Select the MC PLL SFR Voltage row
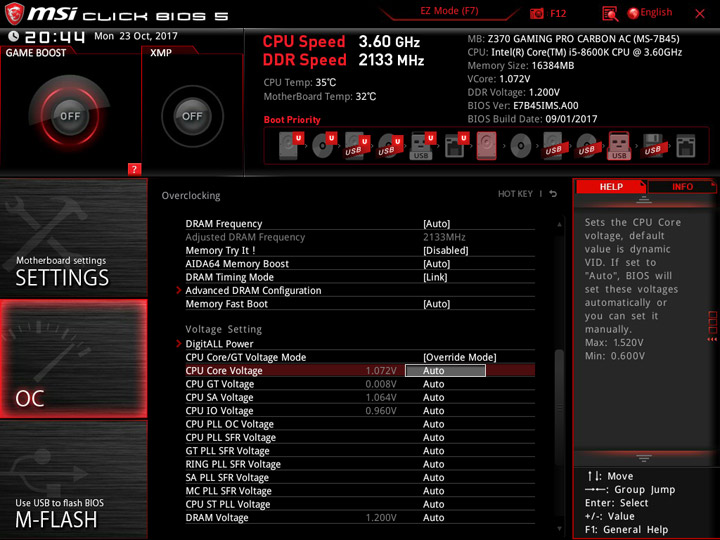 [360, 490]
